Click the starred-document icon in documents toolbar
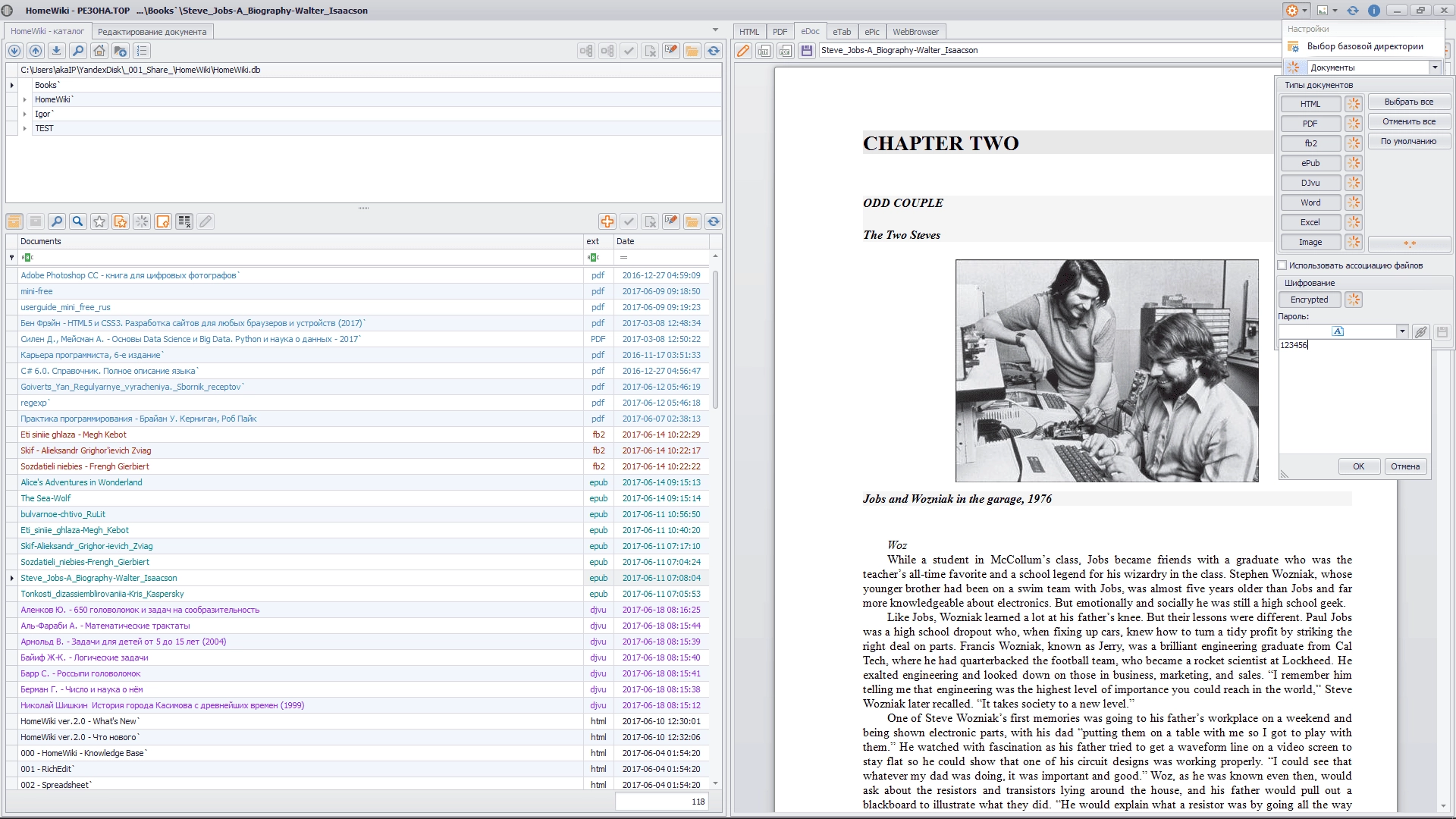Viewport: 1456px width, 819px height. [x=121, y=221]
